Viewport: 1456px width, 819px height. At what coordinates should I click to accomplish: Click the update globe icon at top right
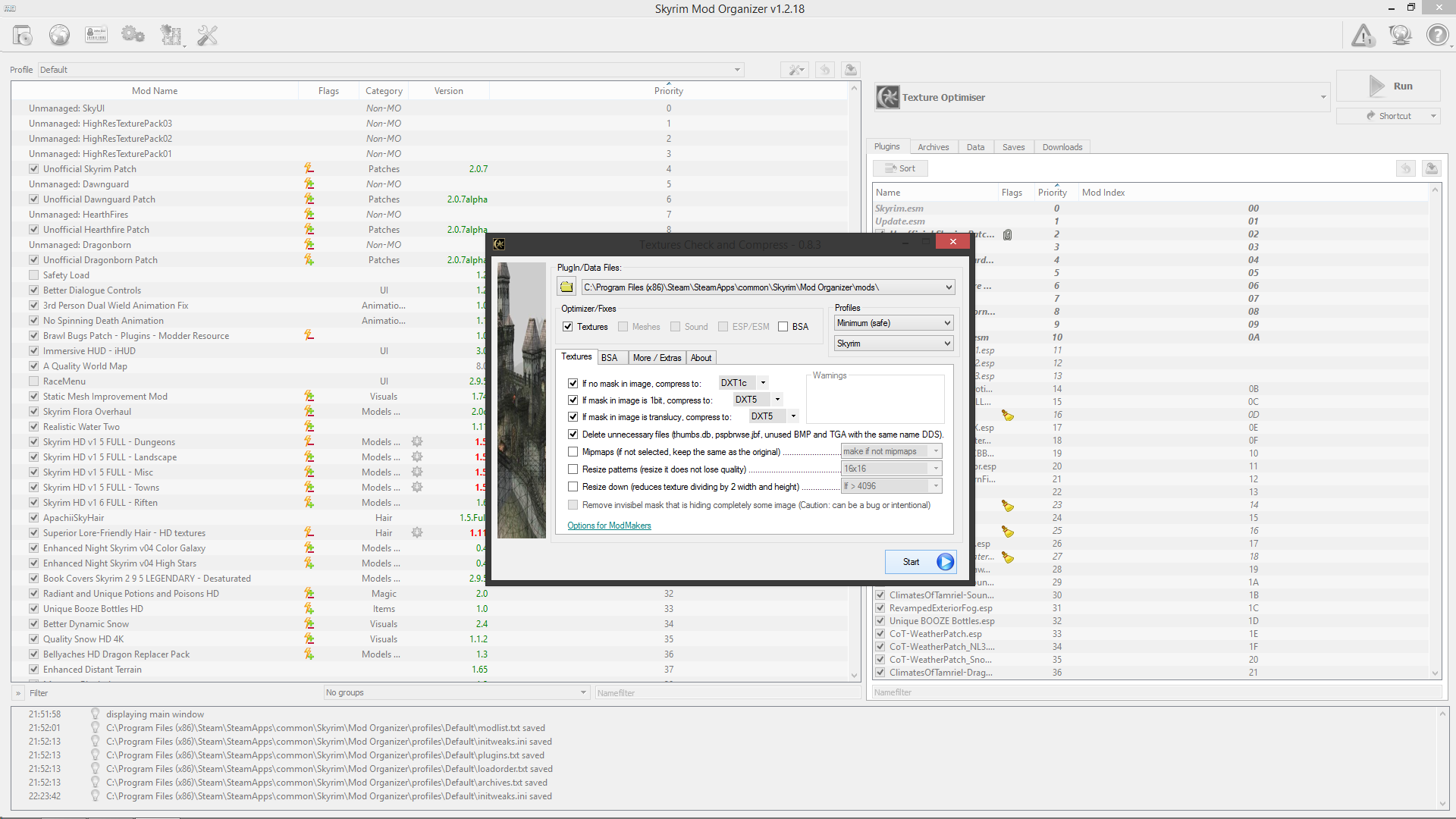click(x=1400, y=35)
